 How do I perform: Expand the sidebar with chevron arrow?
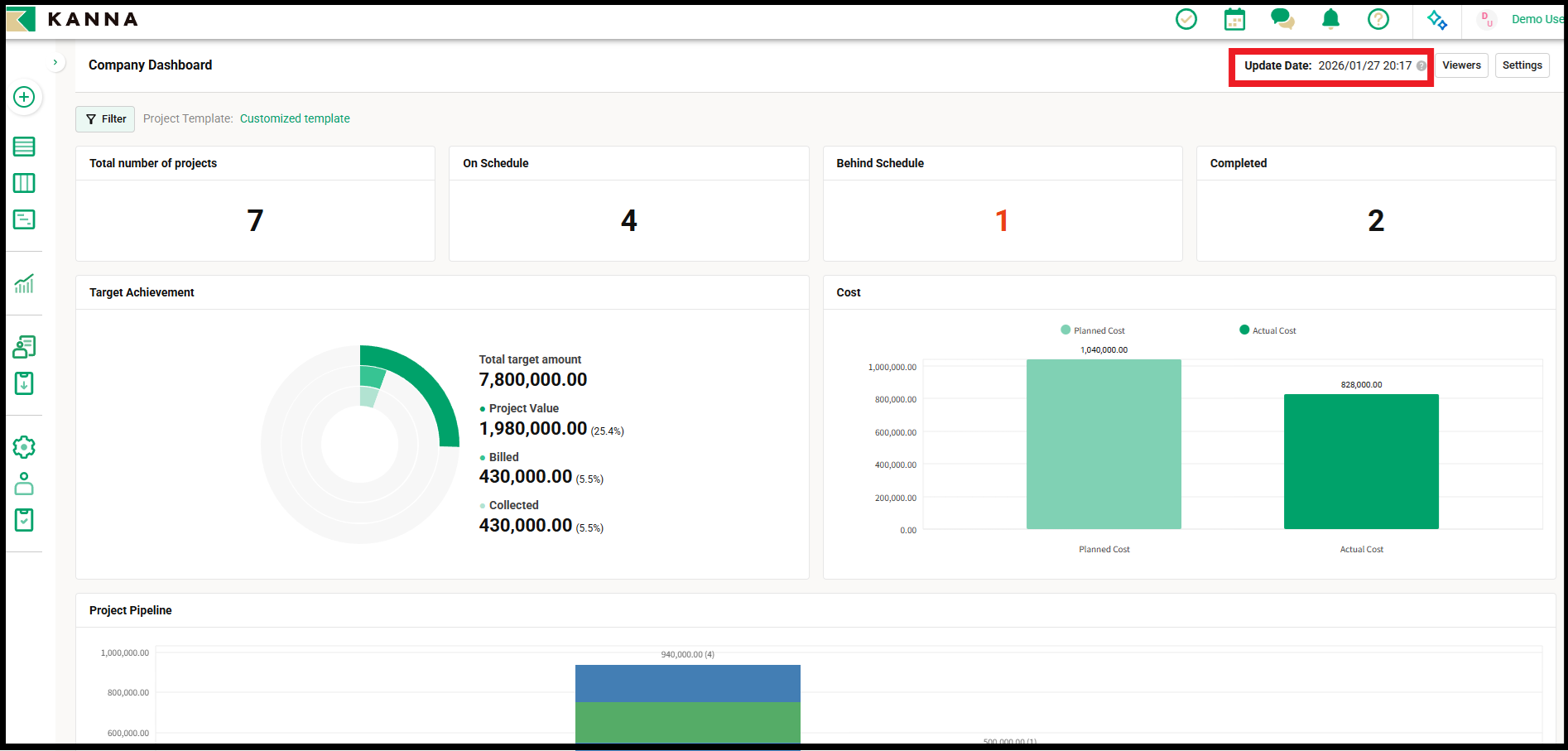point(55,62)
